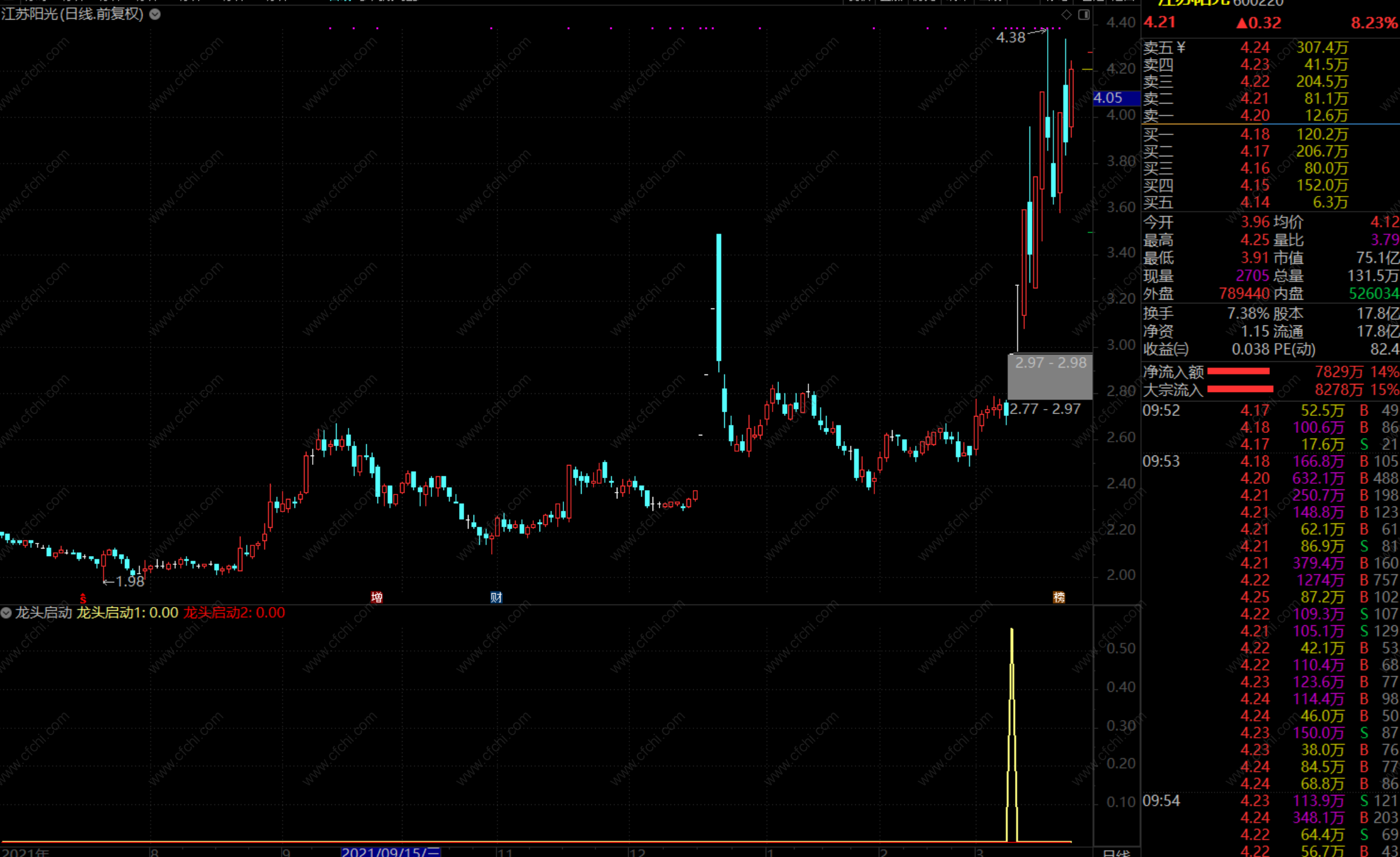Screen dimensions: 1400x857
Task: Click the blue 财 financial report marker
Action: 496,597
